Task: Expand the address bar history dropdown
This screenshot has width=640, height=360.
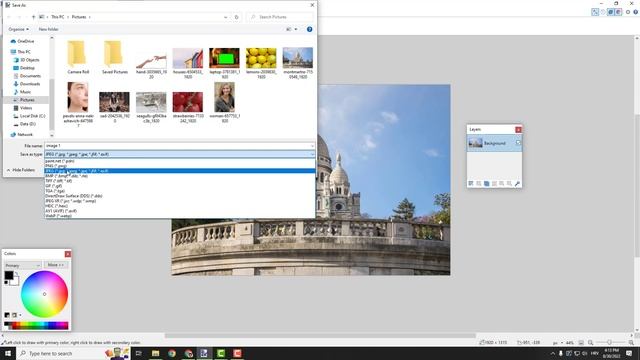Action: coord(225,17)
